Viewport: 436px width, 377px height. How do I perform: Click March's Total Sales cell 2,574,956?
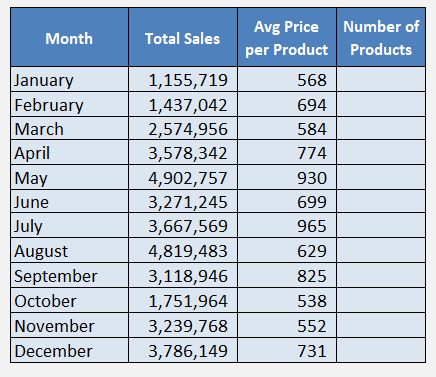[x=183, y=128]
